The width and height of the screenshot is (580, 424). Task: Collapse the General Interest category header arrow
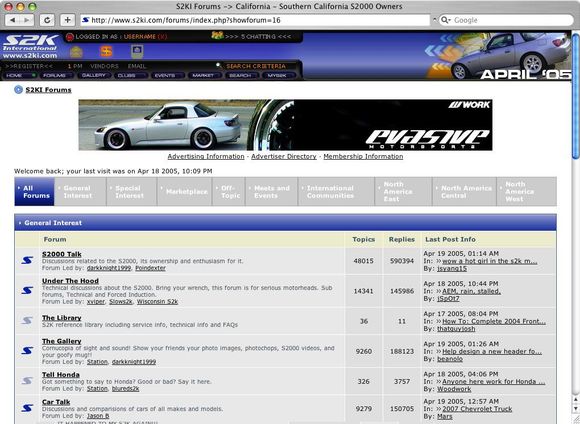pyautogui.click(x=20, y=223)
